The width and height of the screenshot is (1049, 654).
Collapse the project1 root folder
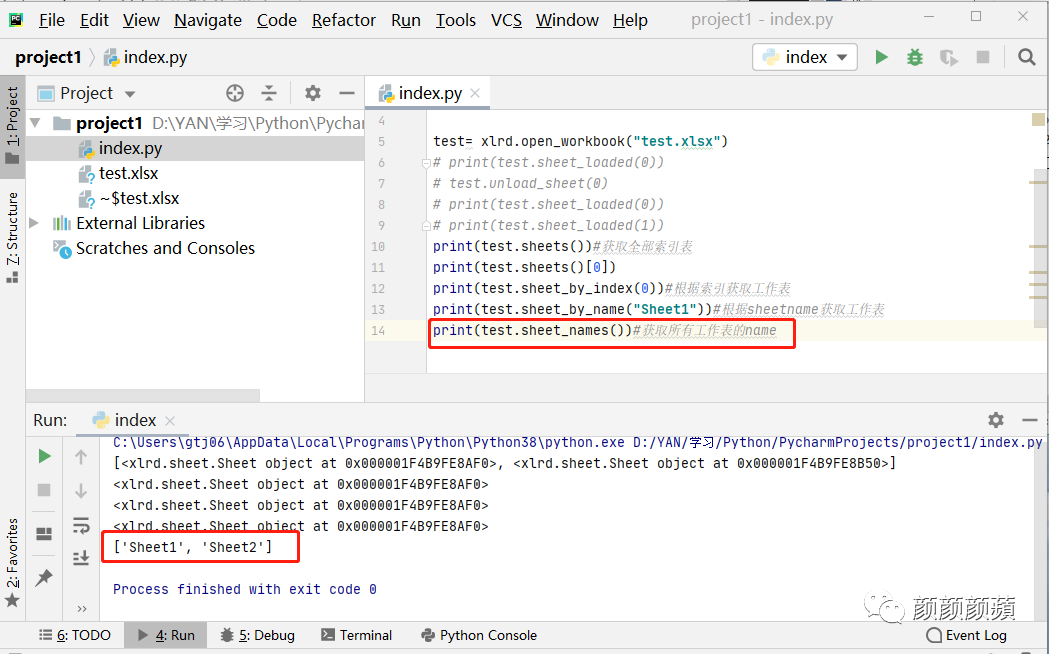pos(36,123)
